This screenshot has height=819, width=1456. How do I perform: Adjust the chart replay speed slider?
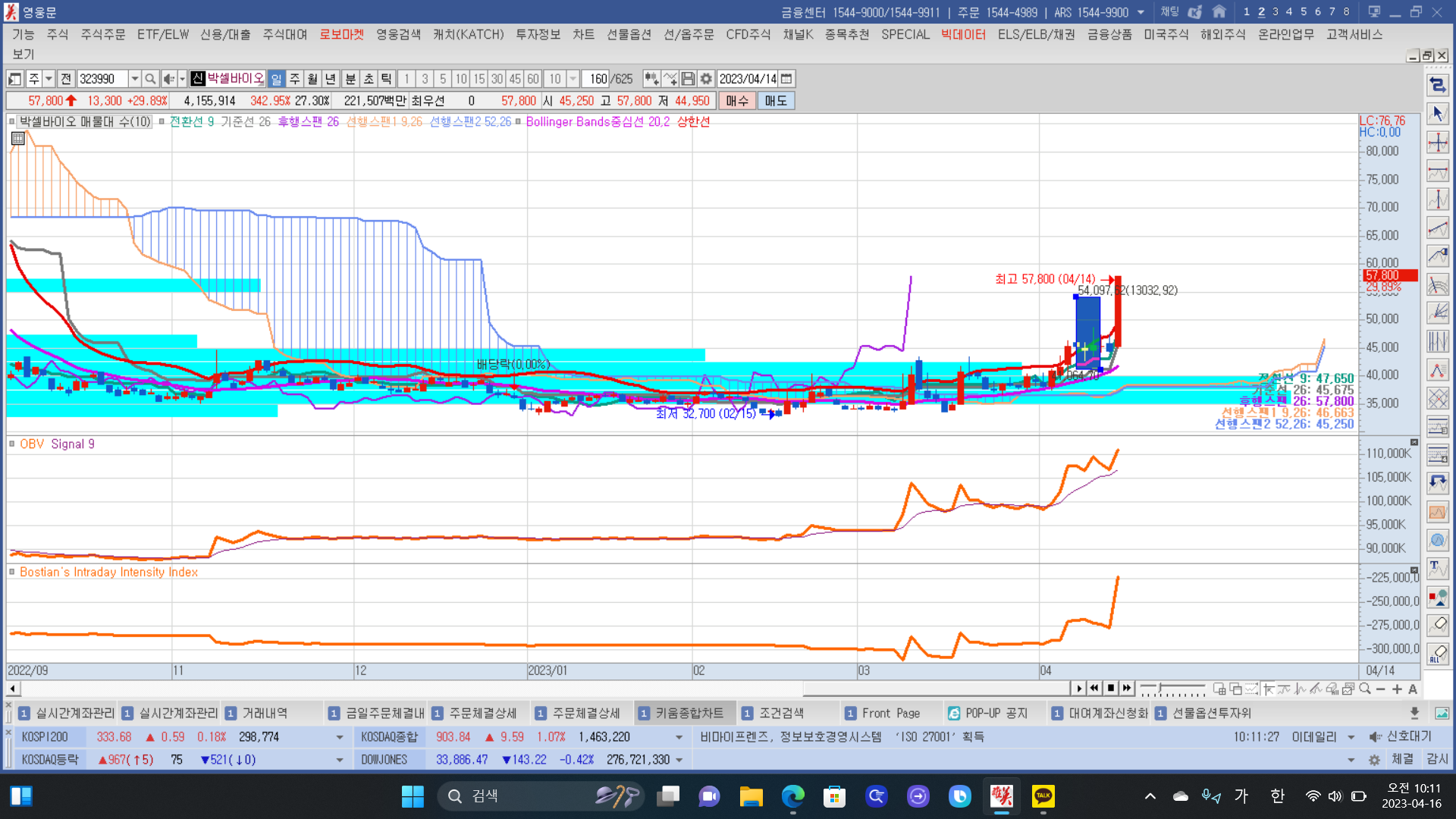point(1160,689)
